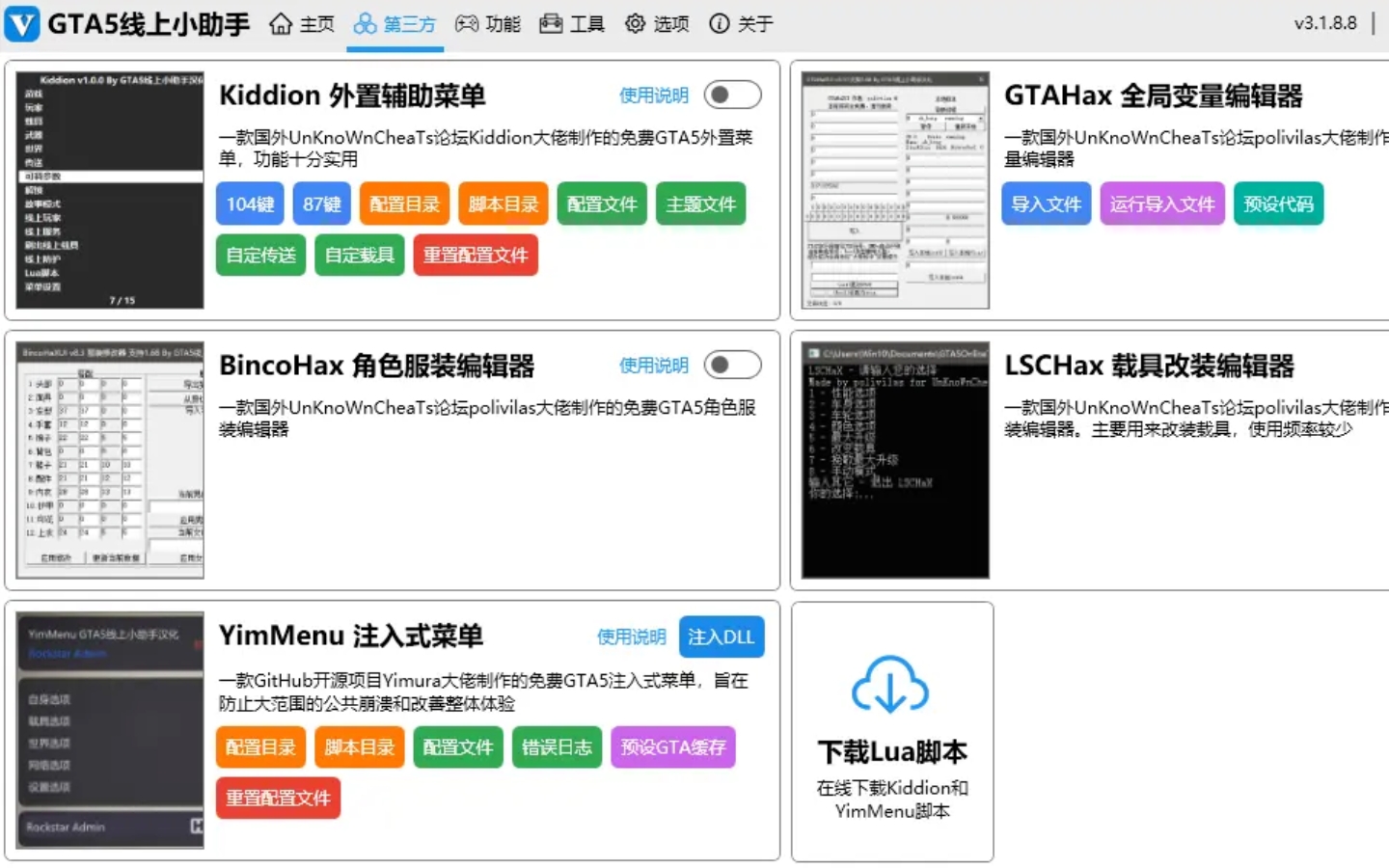Screen dimensions: 1389x868
Task: Click the BincoHax editor preview thumbnail
Action: click(110, 460)
